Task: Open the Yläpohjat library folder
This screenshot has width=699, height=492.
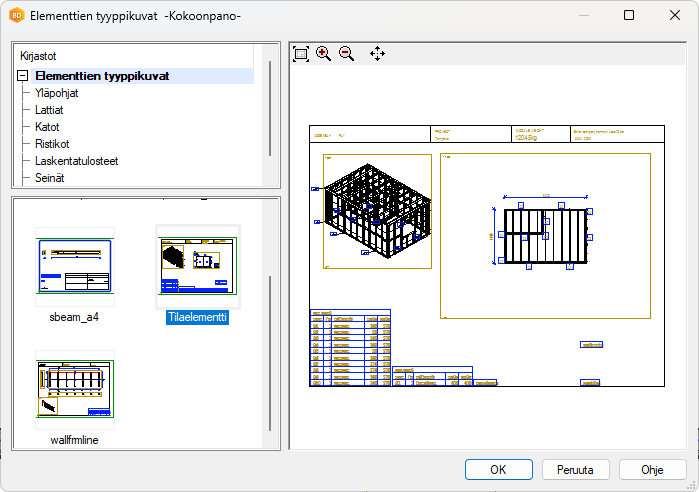Action: click(57, 93)
